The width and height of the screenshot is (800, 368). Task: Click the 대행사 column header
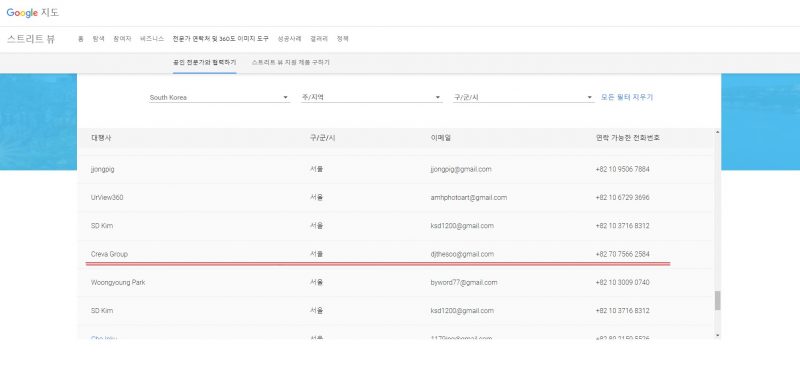pyautogui.click(x=101, y=138)
